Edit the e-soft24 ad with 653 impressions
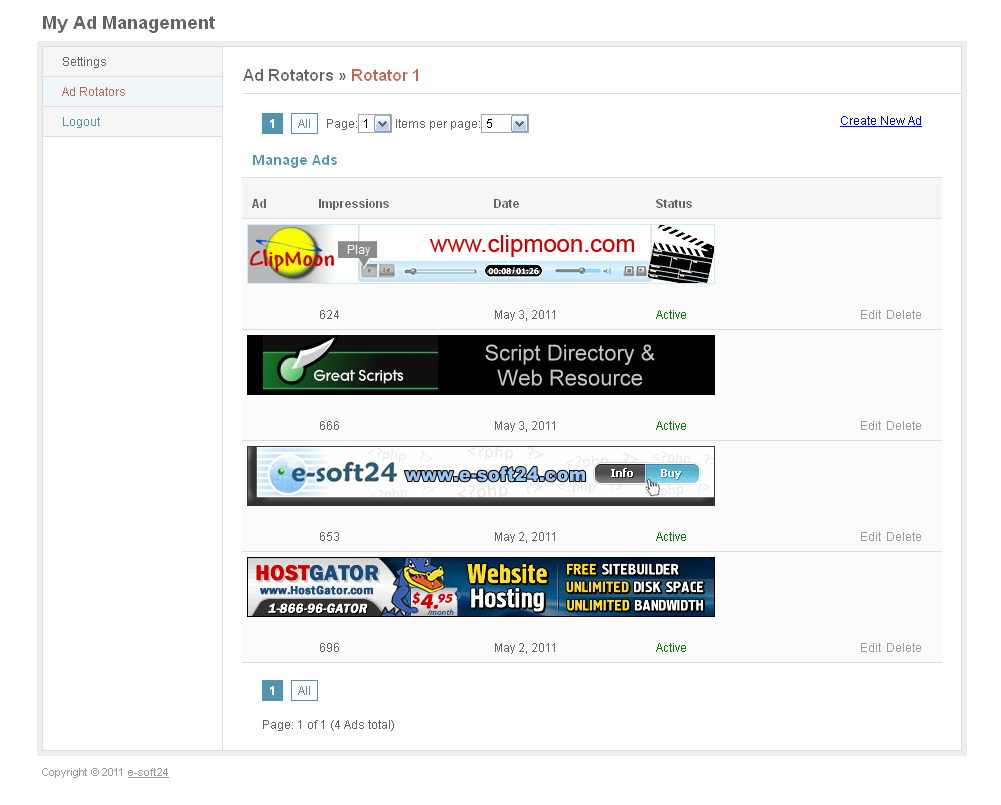Viewport: 1001px width, 805px height. (870, 537)
